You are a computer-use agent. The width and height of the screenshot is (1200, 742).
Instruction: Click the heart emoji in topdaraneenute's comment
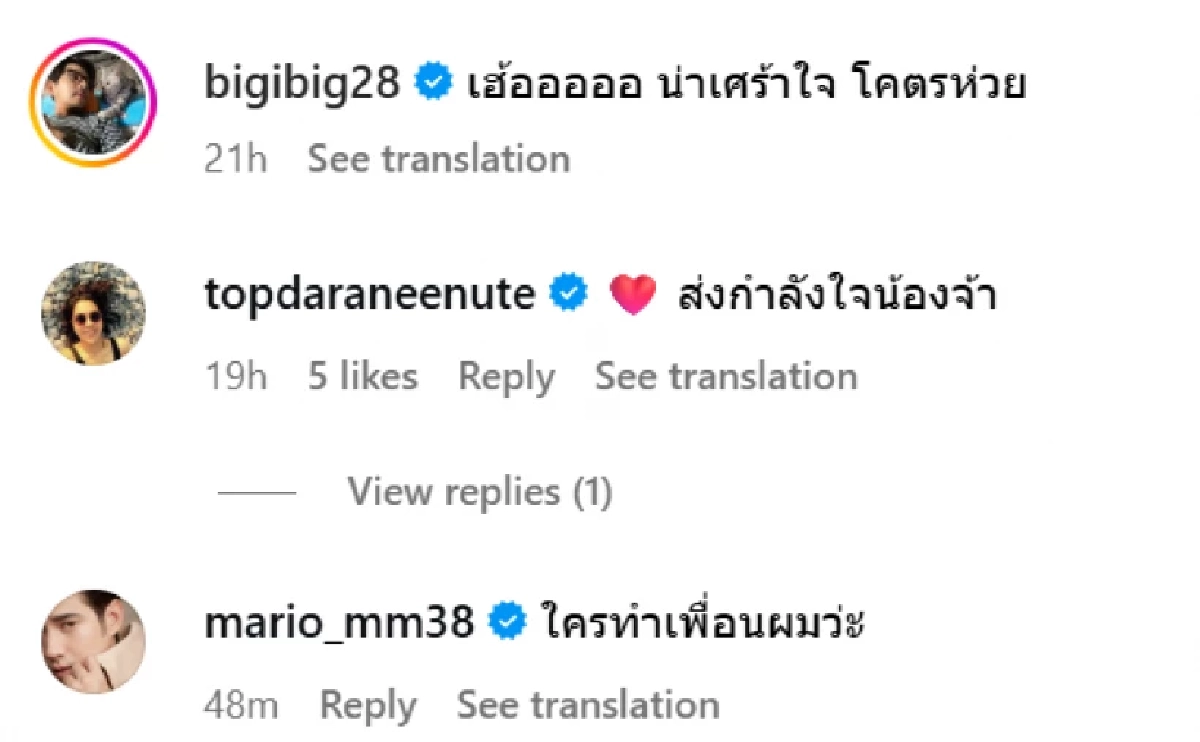click(632, 293)
